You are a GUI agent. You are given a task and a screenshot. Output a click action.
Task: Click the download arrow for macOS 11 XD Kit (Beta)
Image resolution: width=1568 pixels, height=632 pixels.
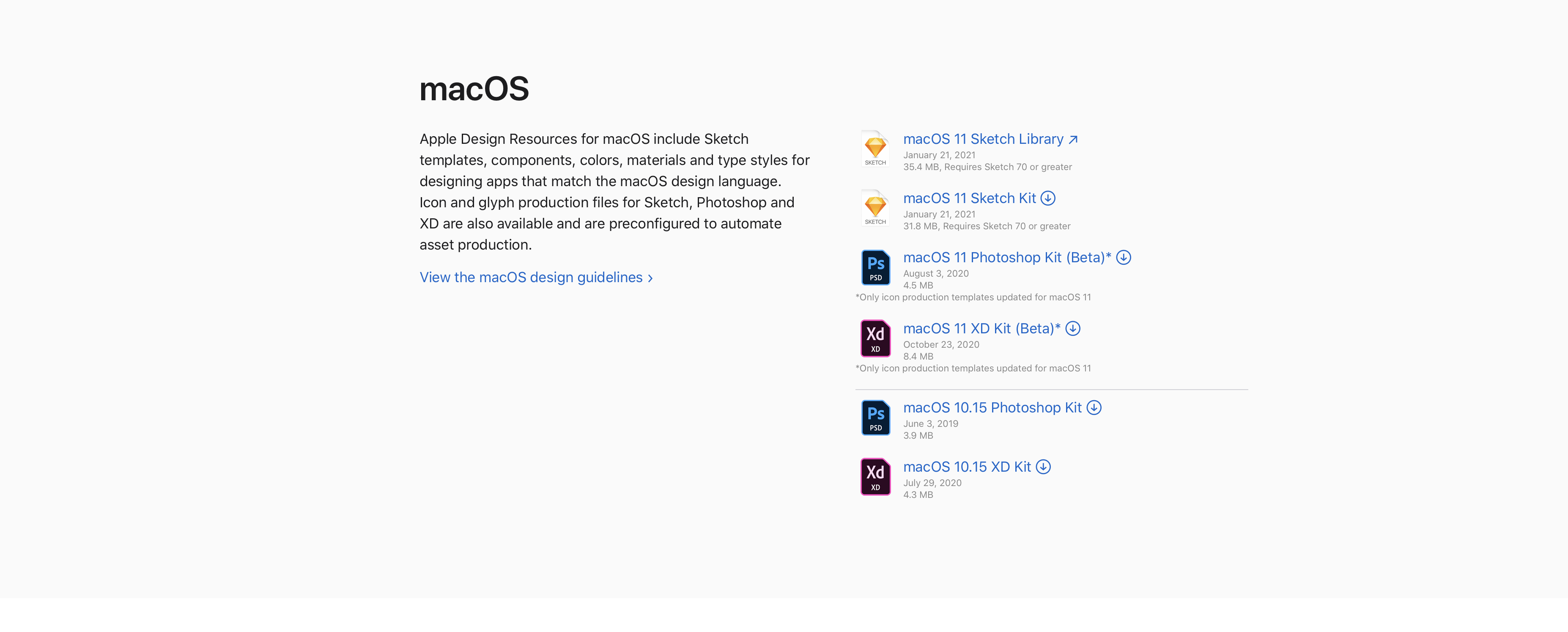[1073, 329]
